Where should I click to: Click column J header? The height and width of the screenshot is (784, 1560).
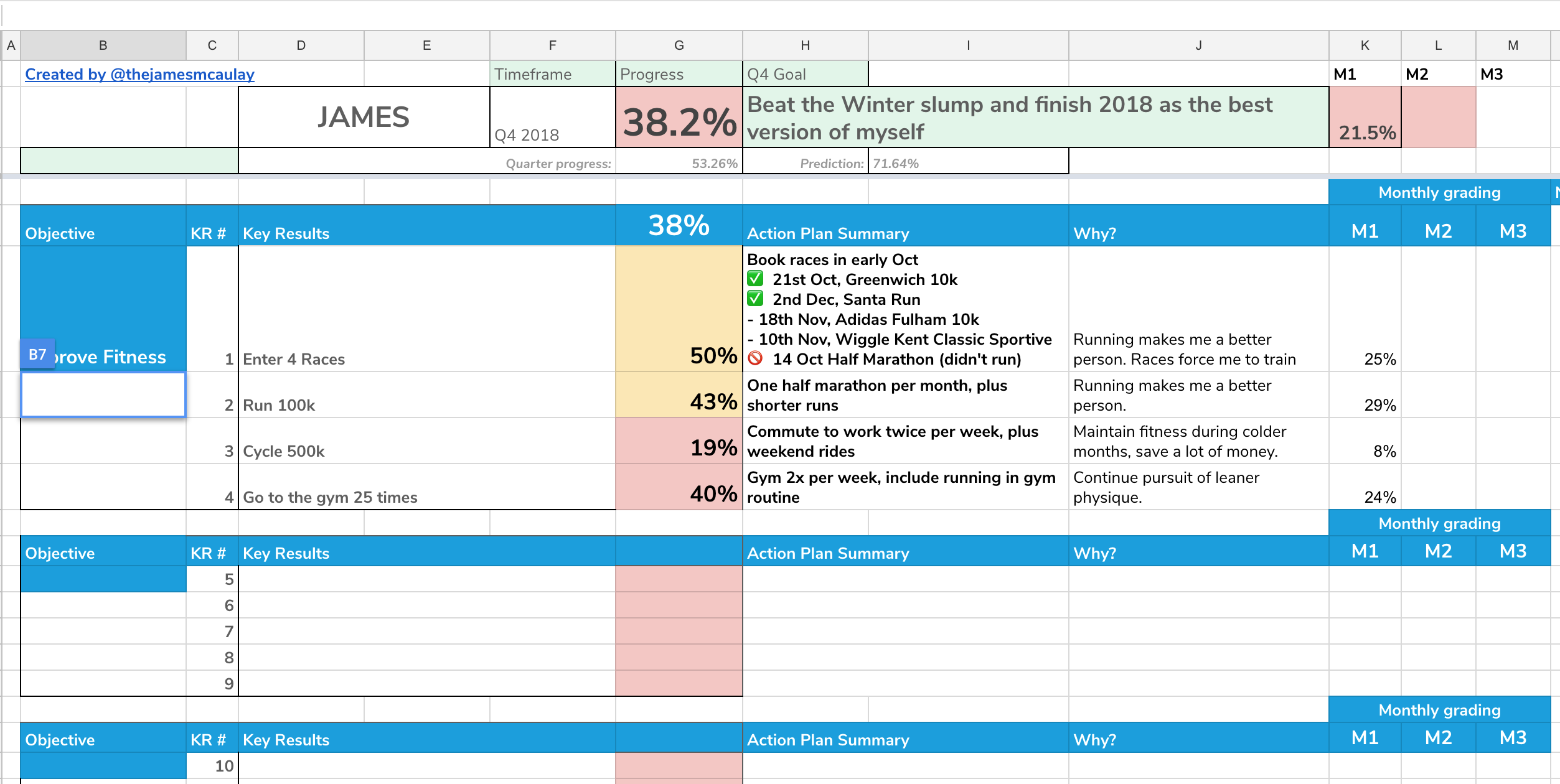point(1199,45)
